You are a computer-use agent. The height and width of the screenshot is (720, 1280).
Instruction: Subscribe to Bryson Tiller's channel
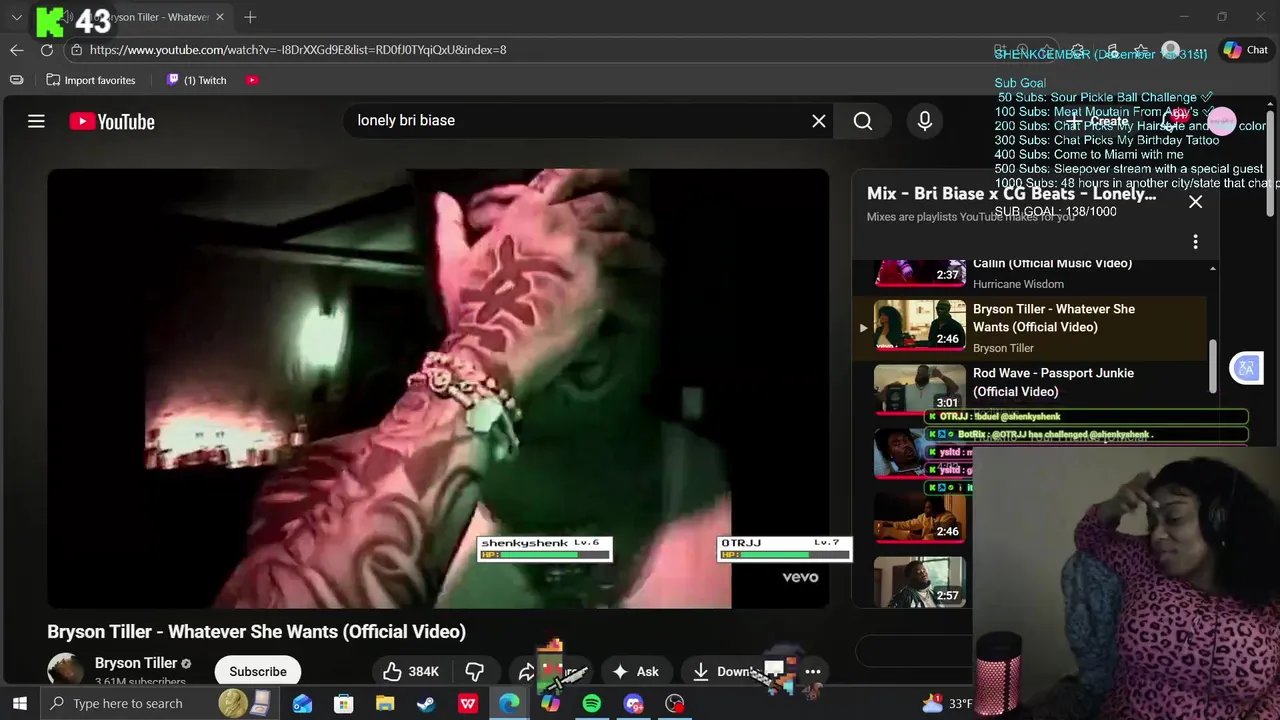(258, 671)
